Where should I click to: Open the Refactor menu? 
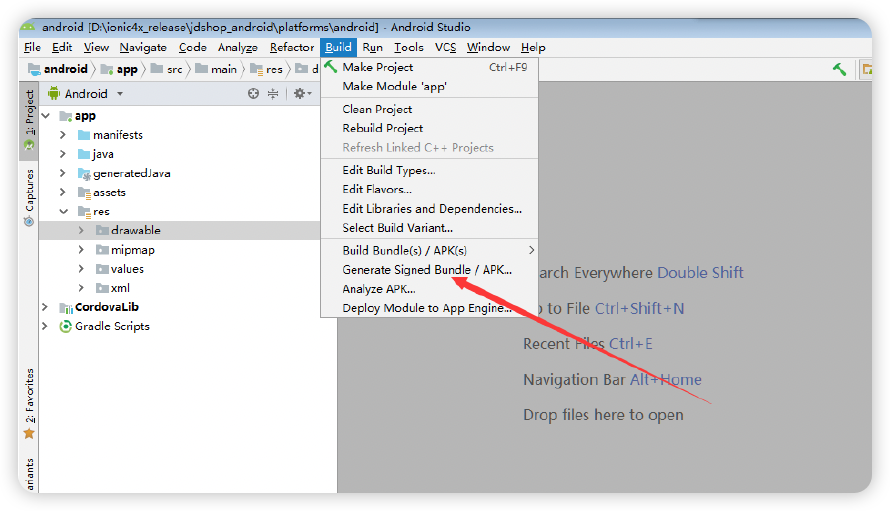coord(291,47)
